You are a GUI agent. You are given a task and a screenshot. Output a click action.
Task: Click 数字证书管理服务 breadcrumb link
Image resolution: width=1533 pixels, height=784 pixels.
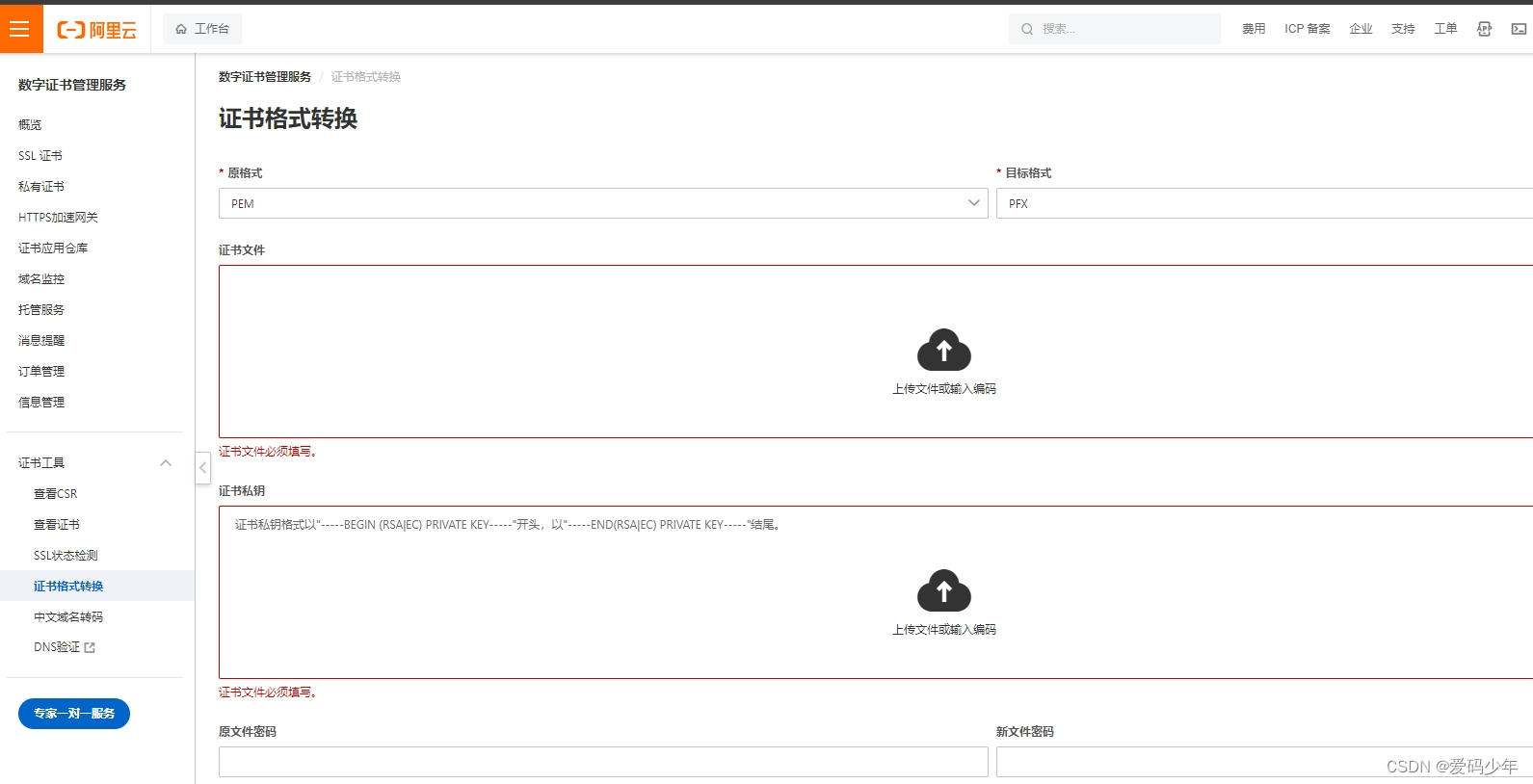click(264, 77)
